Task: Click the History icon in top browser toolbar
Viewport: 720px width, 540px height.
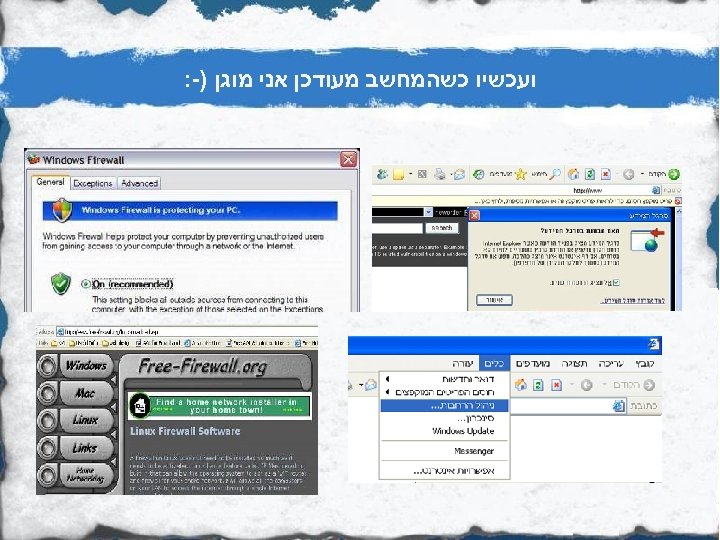Action: click(478, 174)
